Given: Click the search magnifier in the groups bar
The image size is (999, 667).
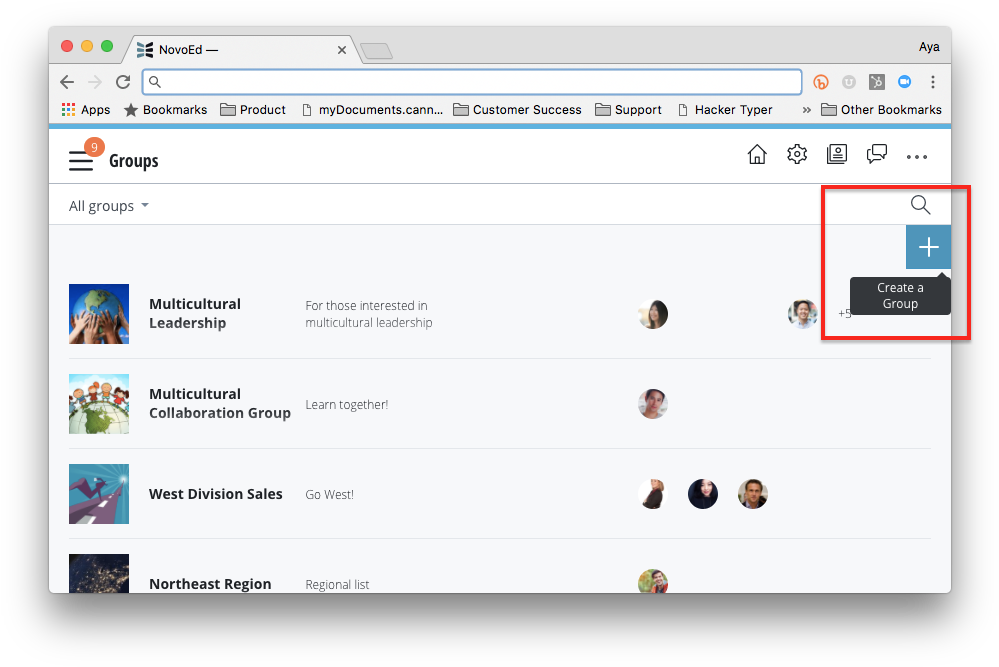Looking at the screenshot, I should pos(920,204).
